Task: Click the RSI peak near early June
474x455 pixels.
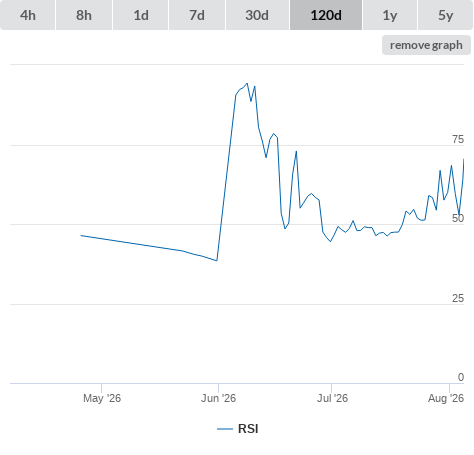Action: click(247, 83)
